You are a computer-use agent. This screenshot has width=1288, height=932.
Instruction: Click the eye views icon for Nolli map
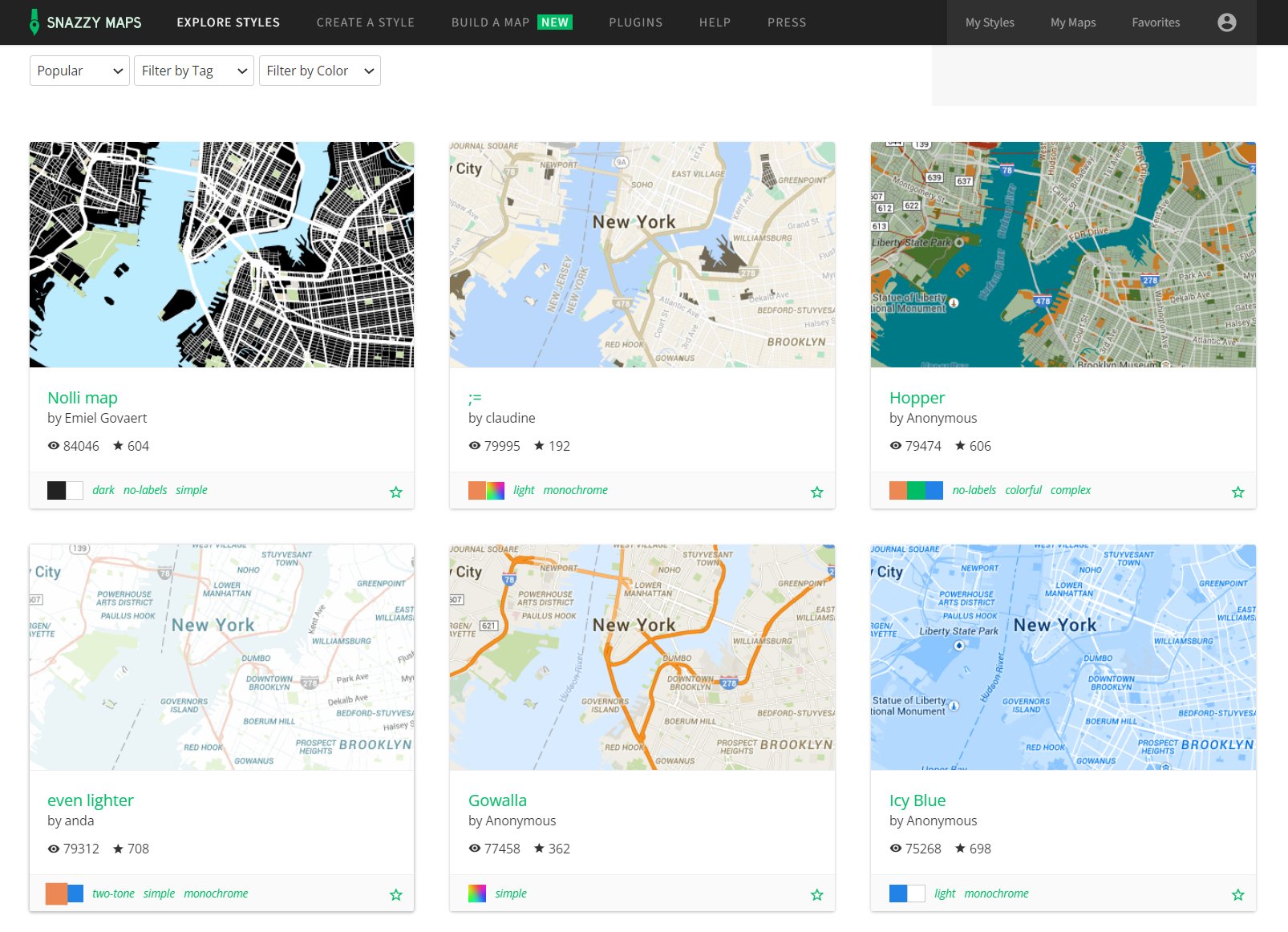click(54, 446)
